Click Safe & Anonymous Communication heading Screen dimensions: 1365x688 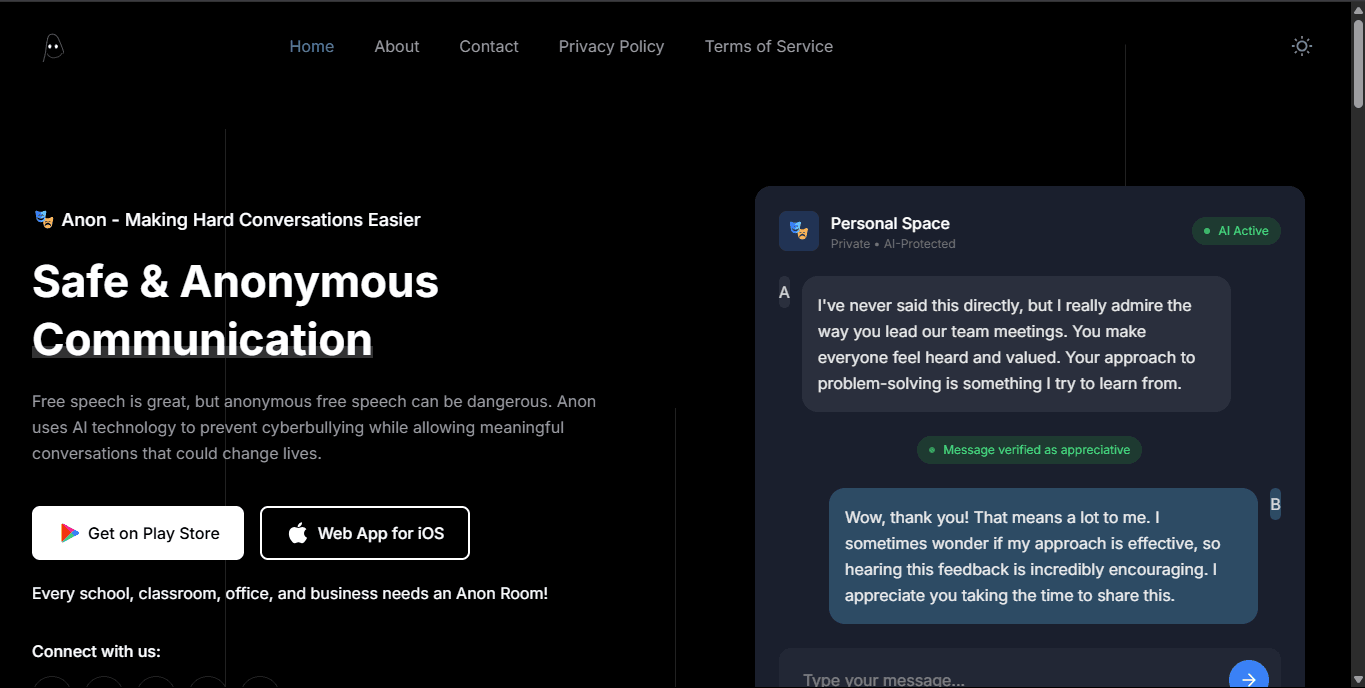click(x=235, y=310)
